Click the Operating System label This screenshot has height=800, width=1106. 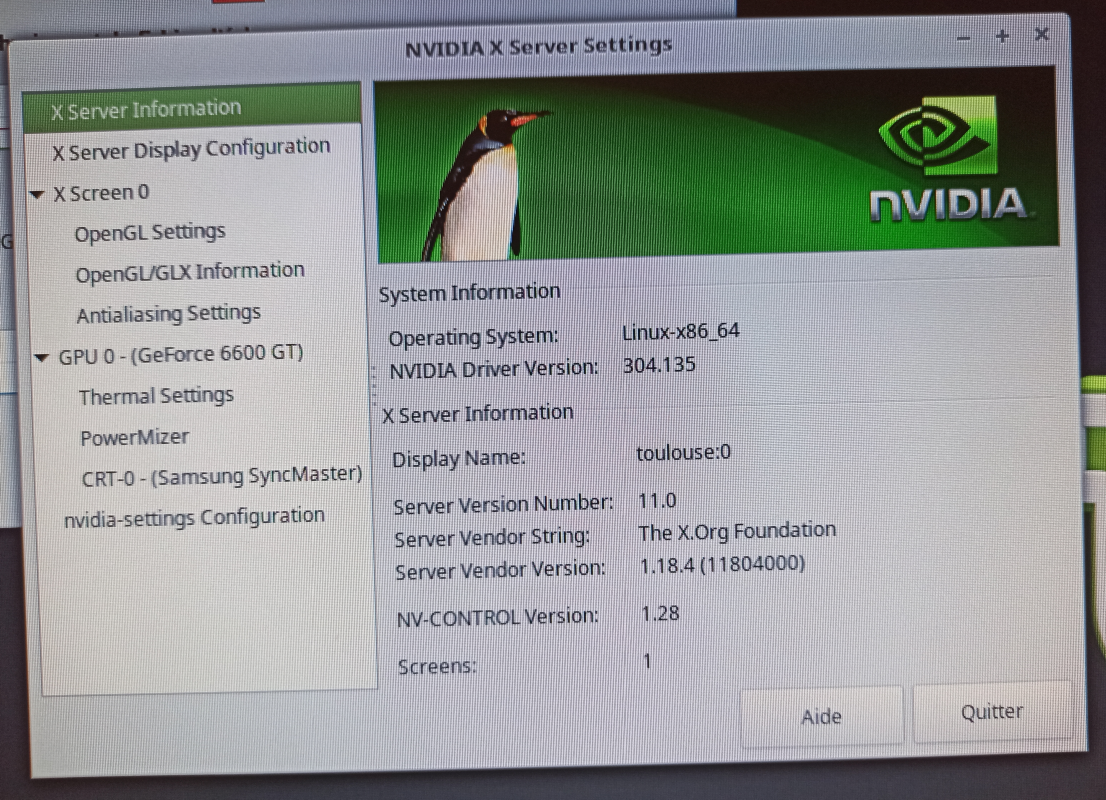pos(473,337)
